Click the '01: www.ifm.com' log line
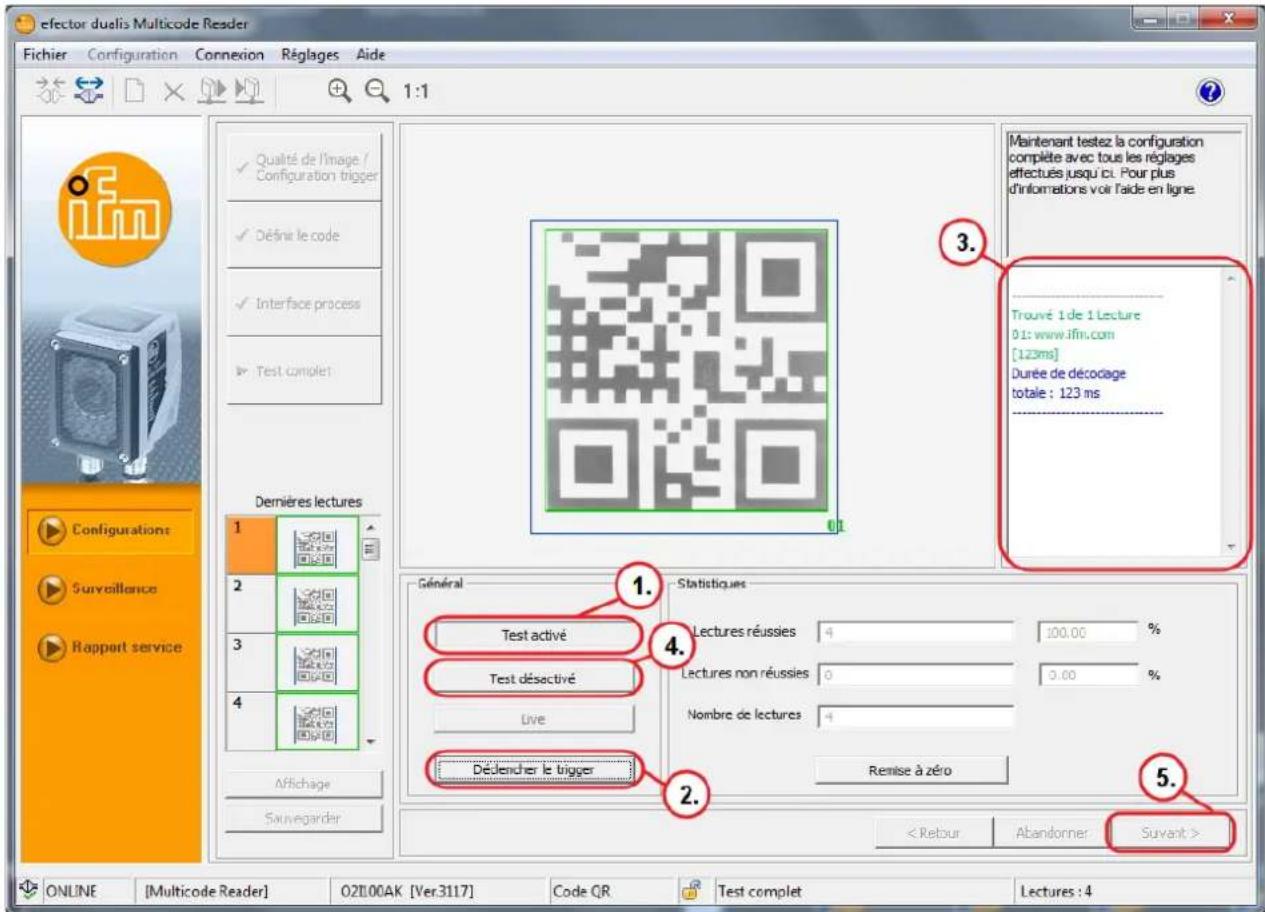The width and height of the screenshot is (1265, 912). 1061,333
